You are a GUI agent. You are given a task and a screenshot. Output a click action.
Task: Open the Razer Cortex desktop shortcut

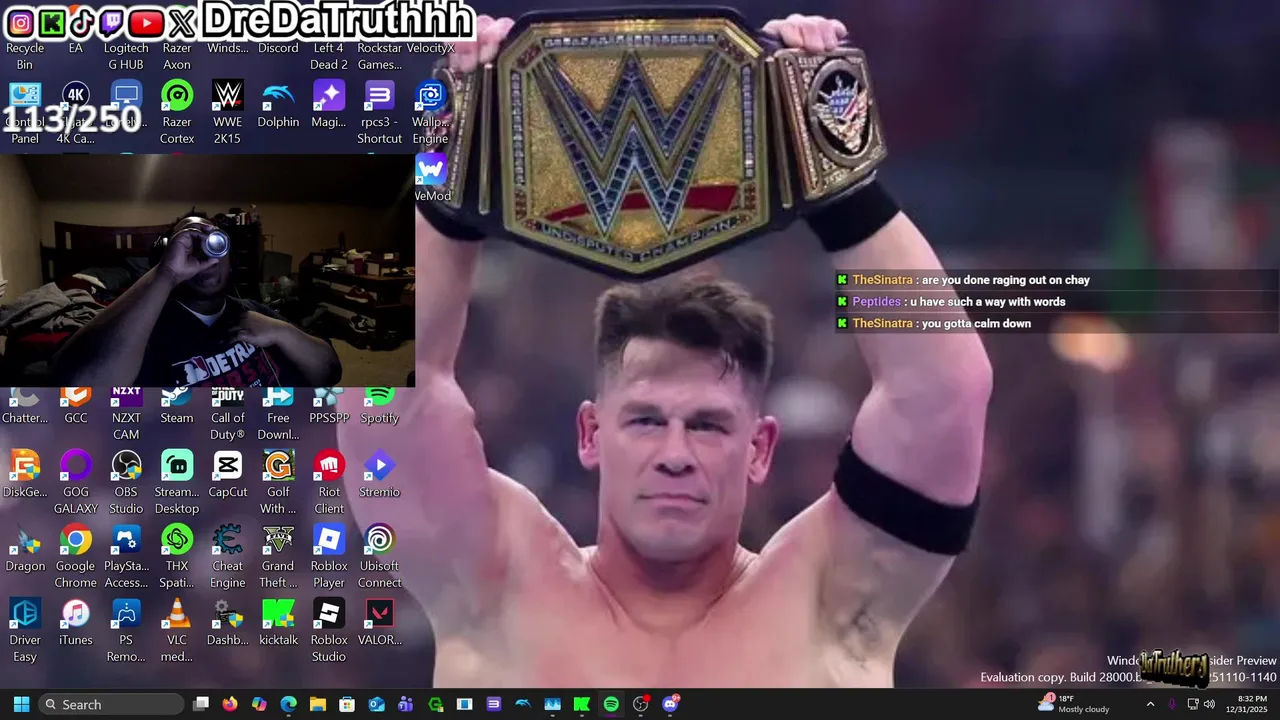click(x=177, y=112)
